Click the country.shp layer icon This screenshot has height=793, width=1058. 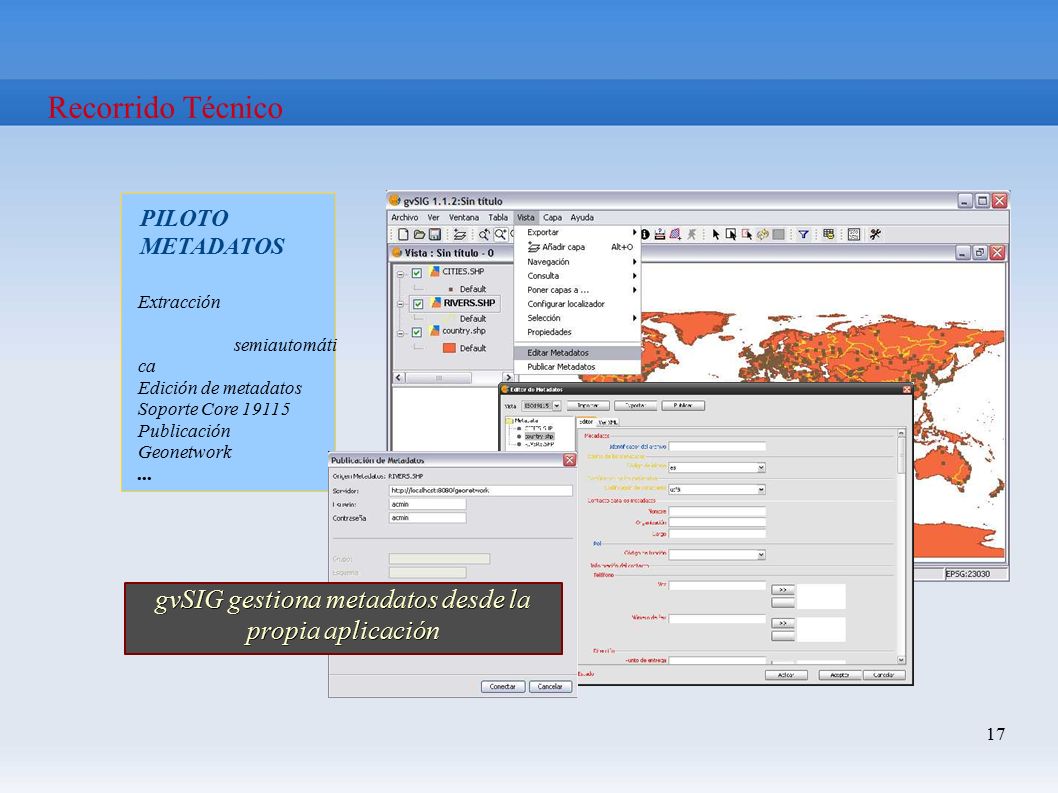click(435, 331)
